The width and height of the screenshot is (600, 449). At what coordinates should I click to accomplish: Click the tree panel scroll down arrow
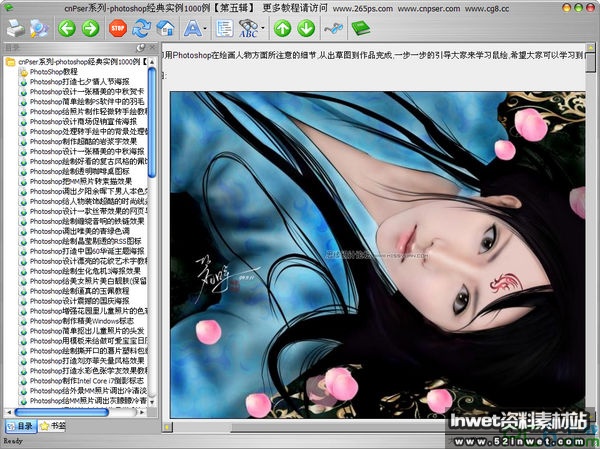coord(152,402)
